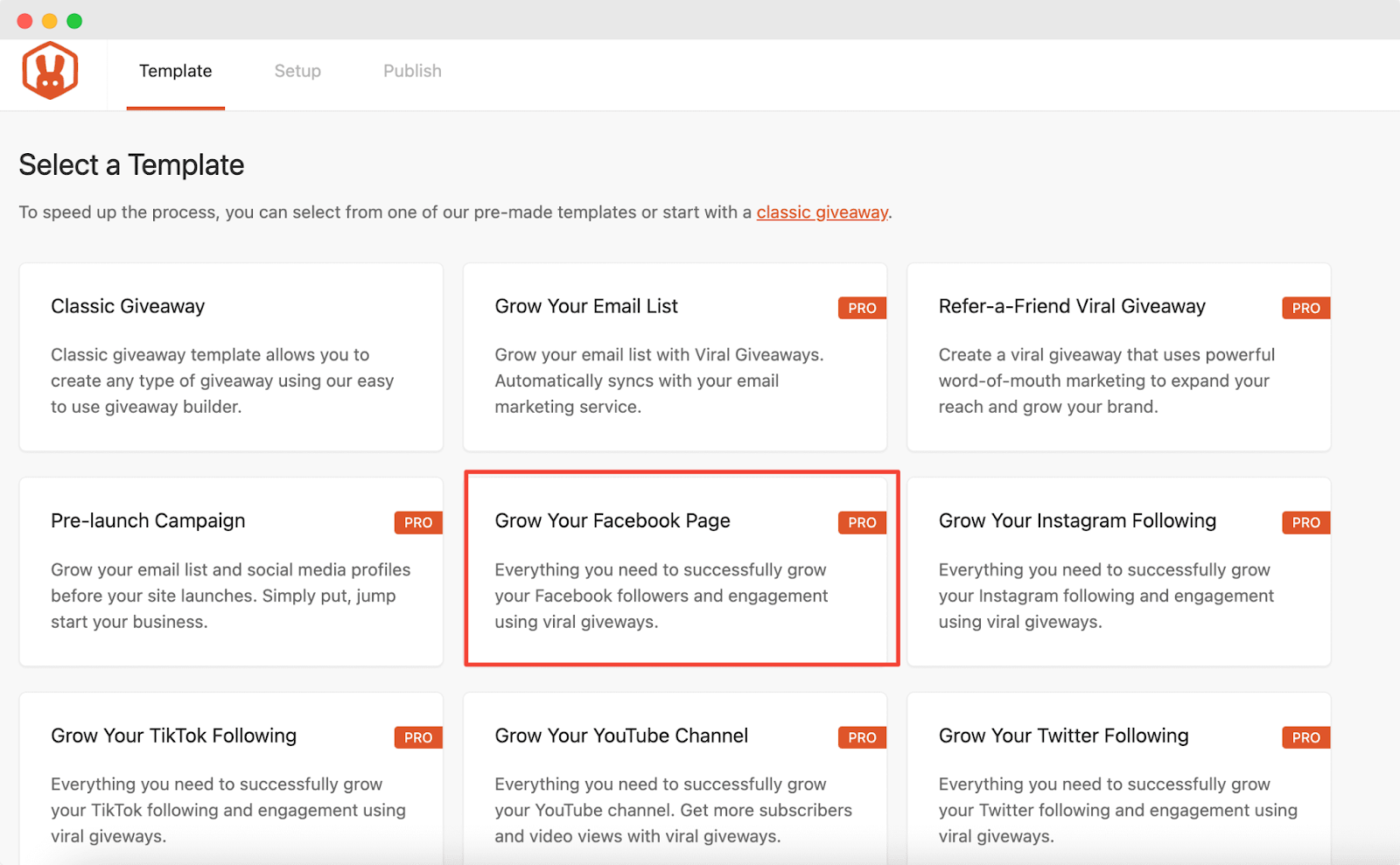Select the Grow Your TikTok Following template

(x=231, y=778)
